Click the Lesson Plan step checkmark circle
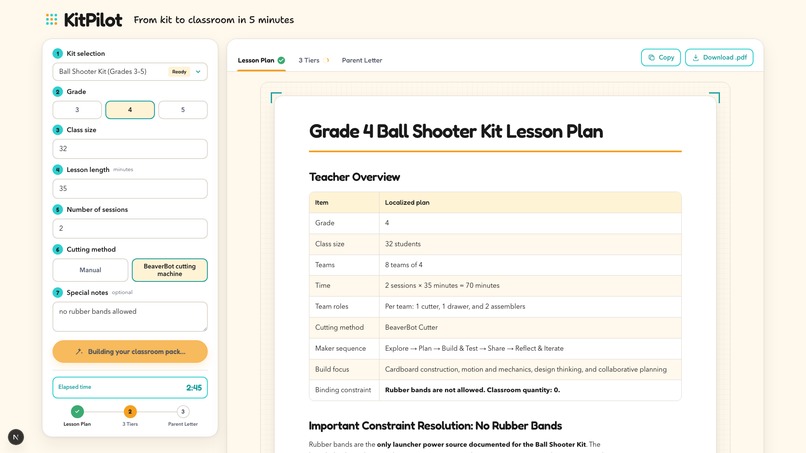Viewport: 806px width, 453px height. [77, 411]
